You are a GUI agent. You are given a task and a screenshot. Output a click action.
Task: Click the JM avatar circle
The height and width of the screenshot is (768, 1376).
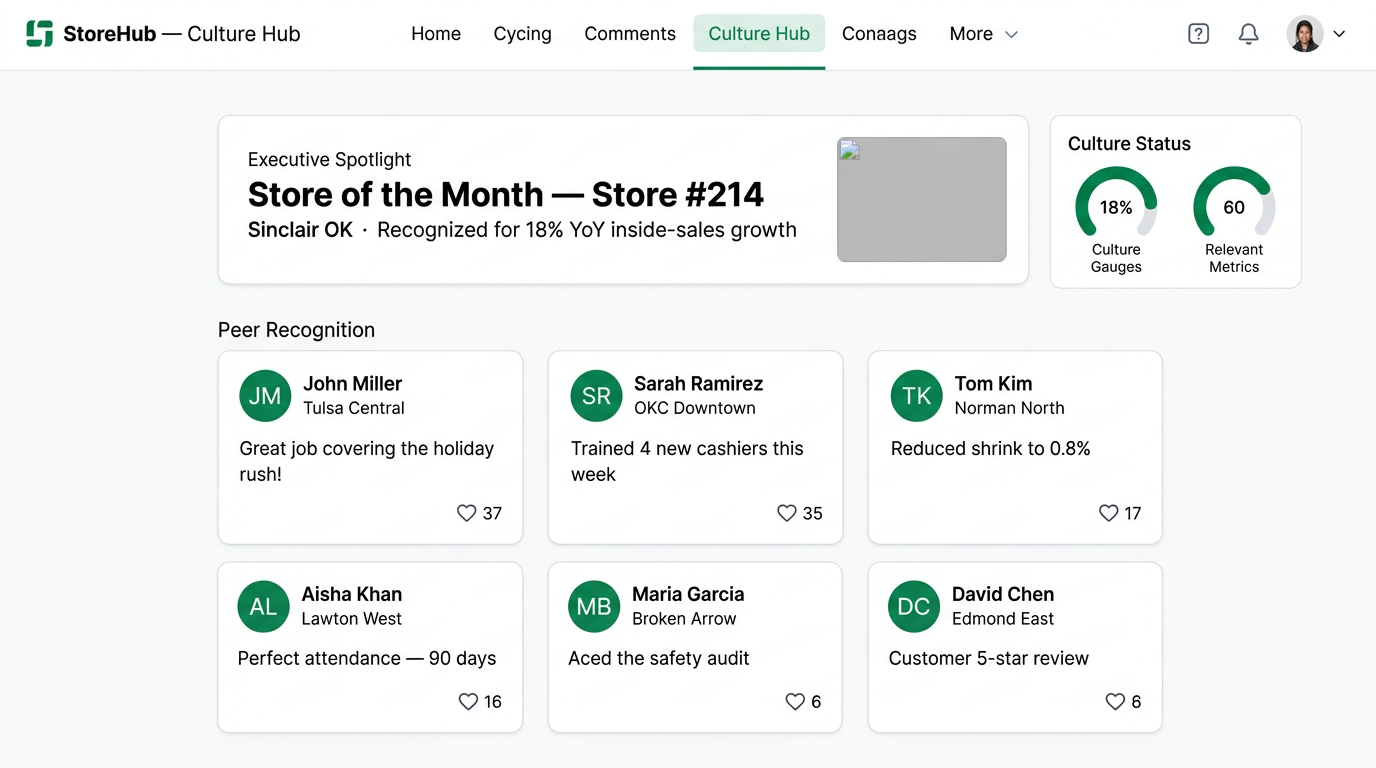point(265,396)
